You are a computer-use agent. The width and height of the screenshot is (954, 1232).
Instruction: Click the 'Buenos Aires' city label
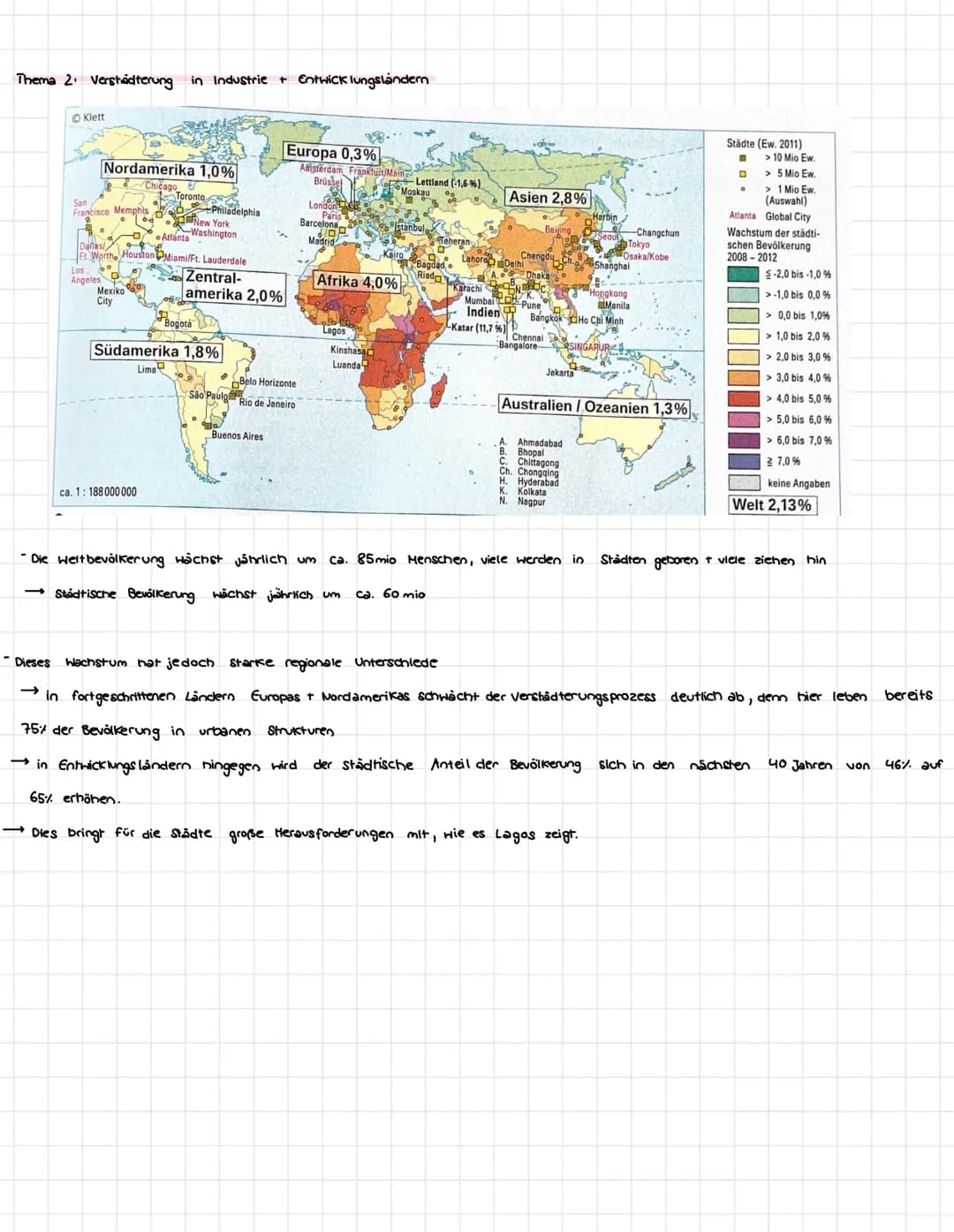click(x=238, y=436)
